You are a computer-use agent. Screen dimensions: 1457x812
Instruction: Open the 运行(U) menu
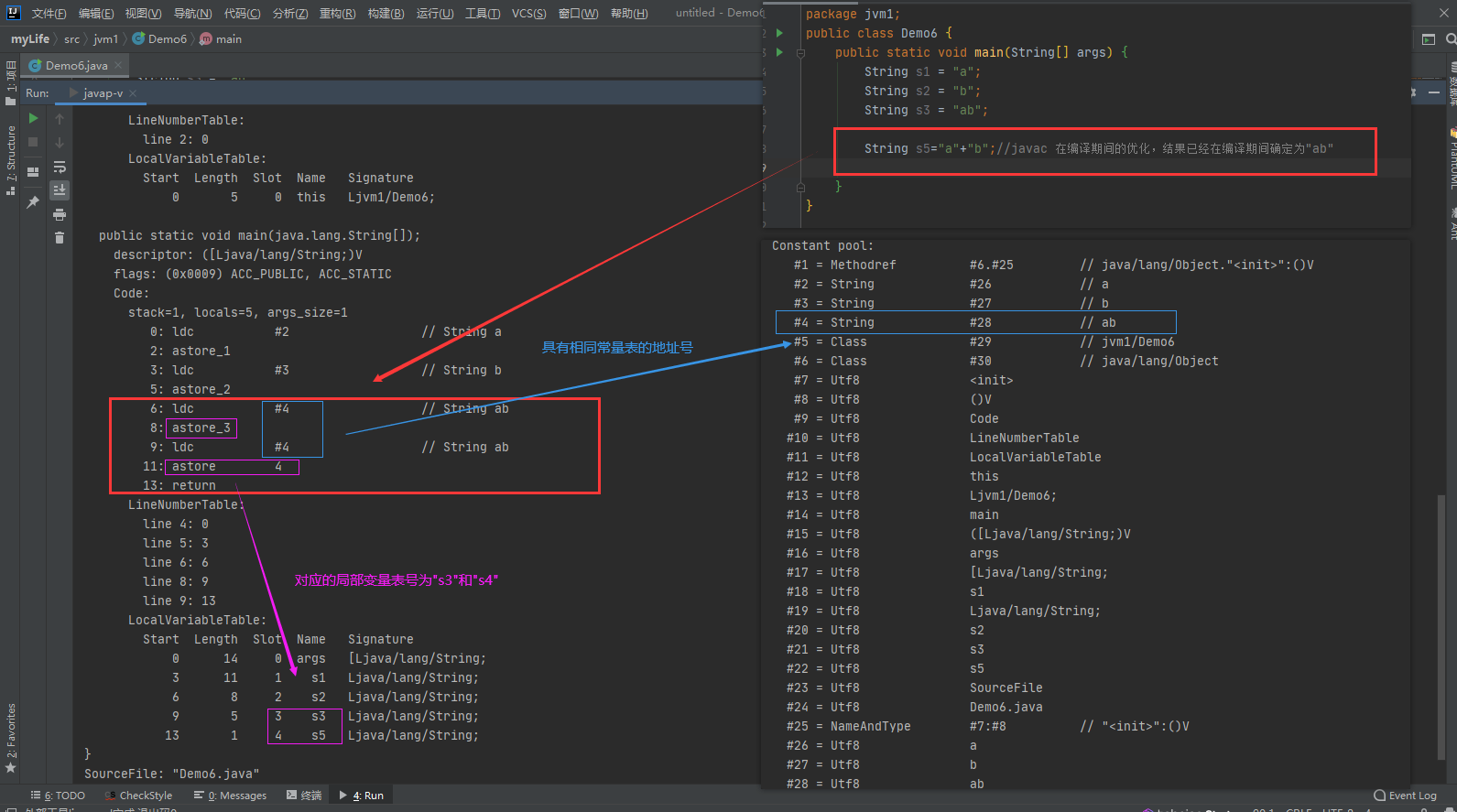435,13
